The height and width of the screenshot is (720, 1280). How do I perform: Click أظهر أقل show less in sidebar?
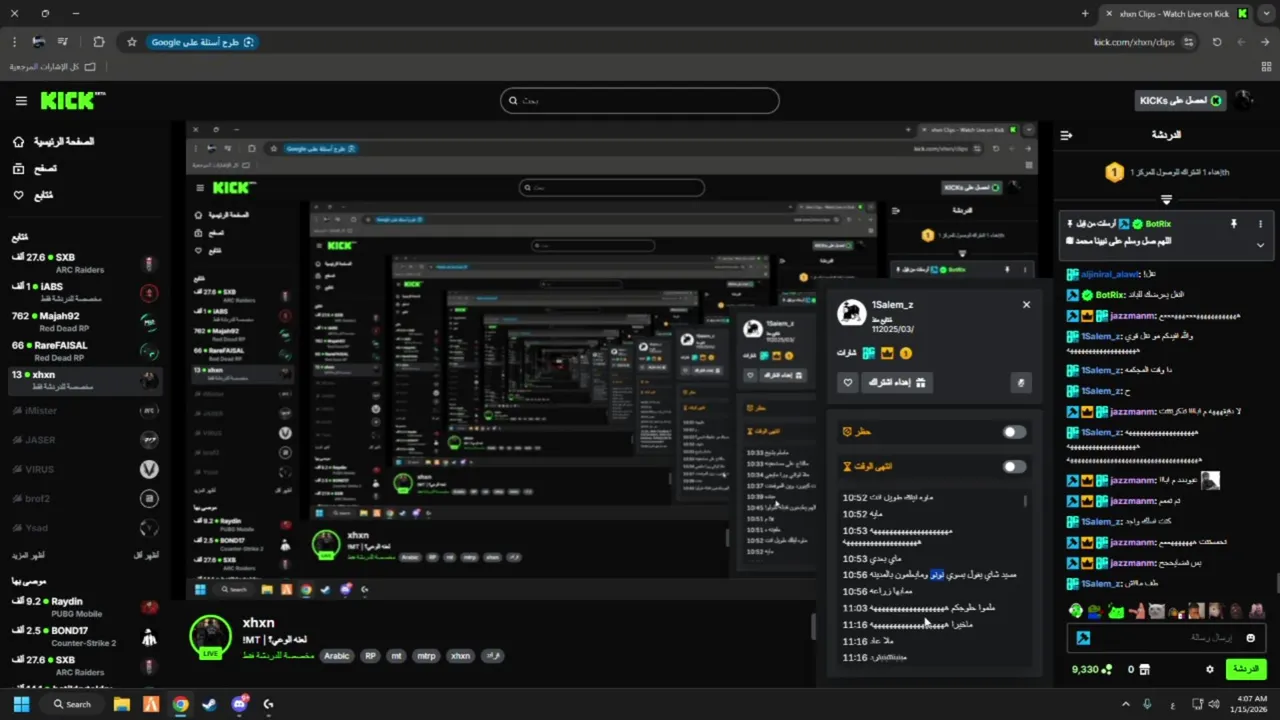[x=145, y=555]
